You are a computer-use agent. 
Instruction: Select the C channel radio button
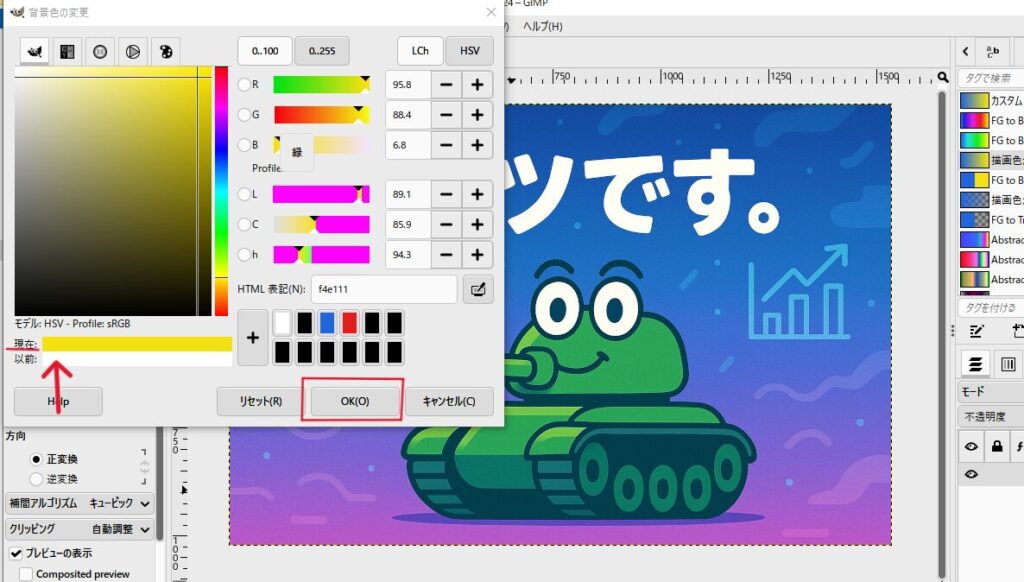click(x=244, y=225)
